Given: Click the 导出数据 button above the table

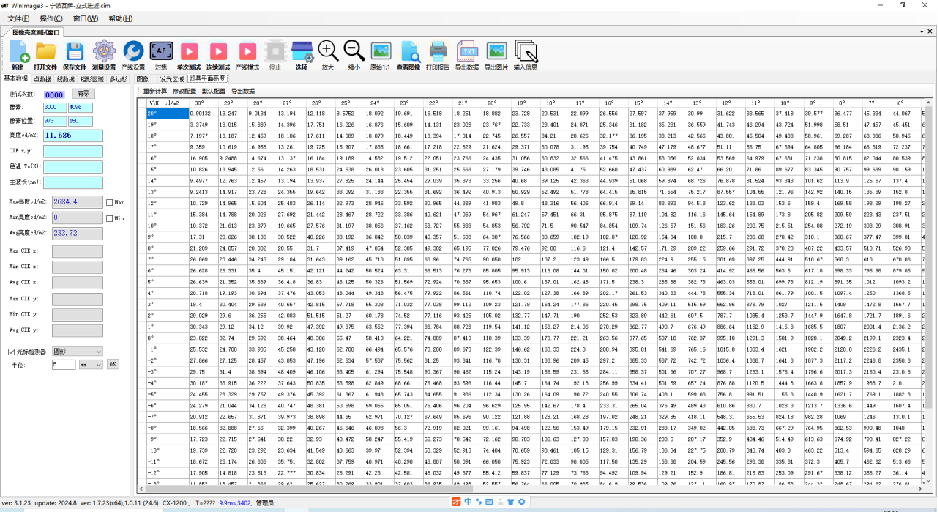Looking at the screenshot, I should (243, 92).
